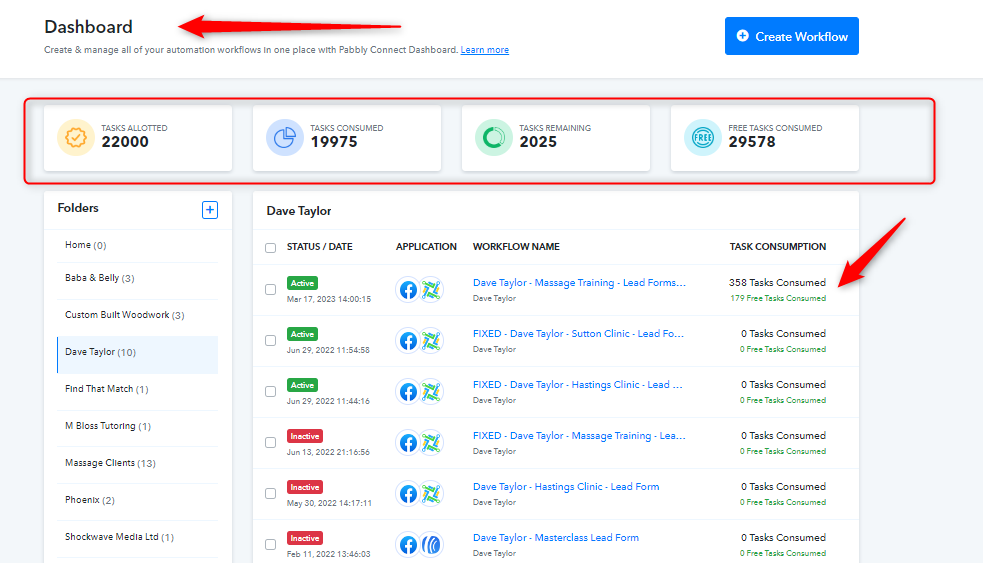Open Dave Taylor - Massage Training - Lead Forms workflow

tap(579, 283)
